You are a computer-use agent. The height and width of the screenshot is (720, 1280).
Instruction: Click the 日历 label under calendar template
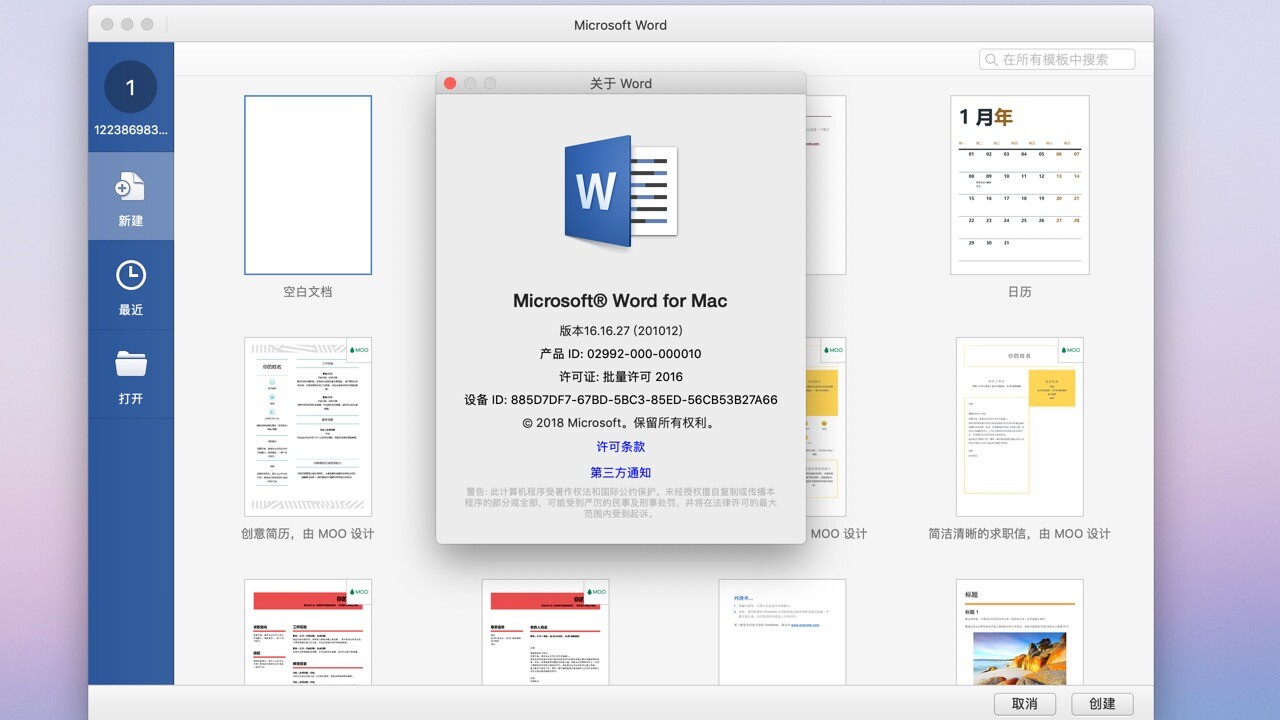[x=1019, y=292]
